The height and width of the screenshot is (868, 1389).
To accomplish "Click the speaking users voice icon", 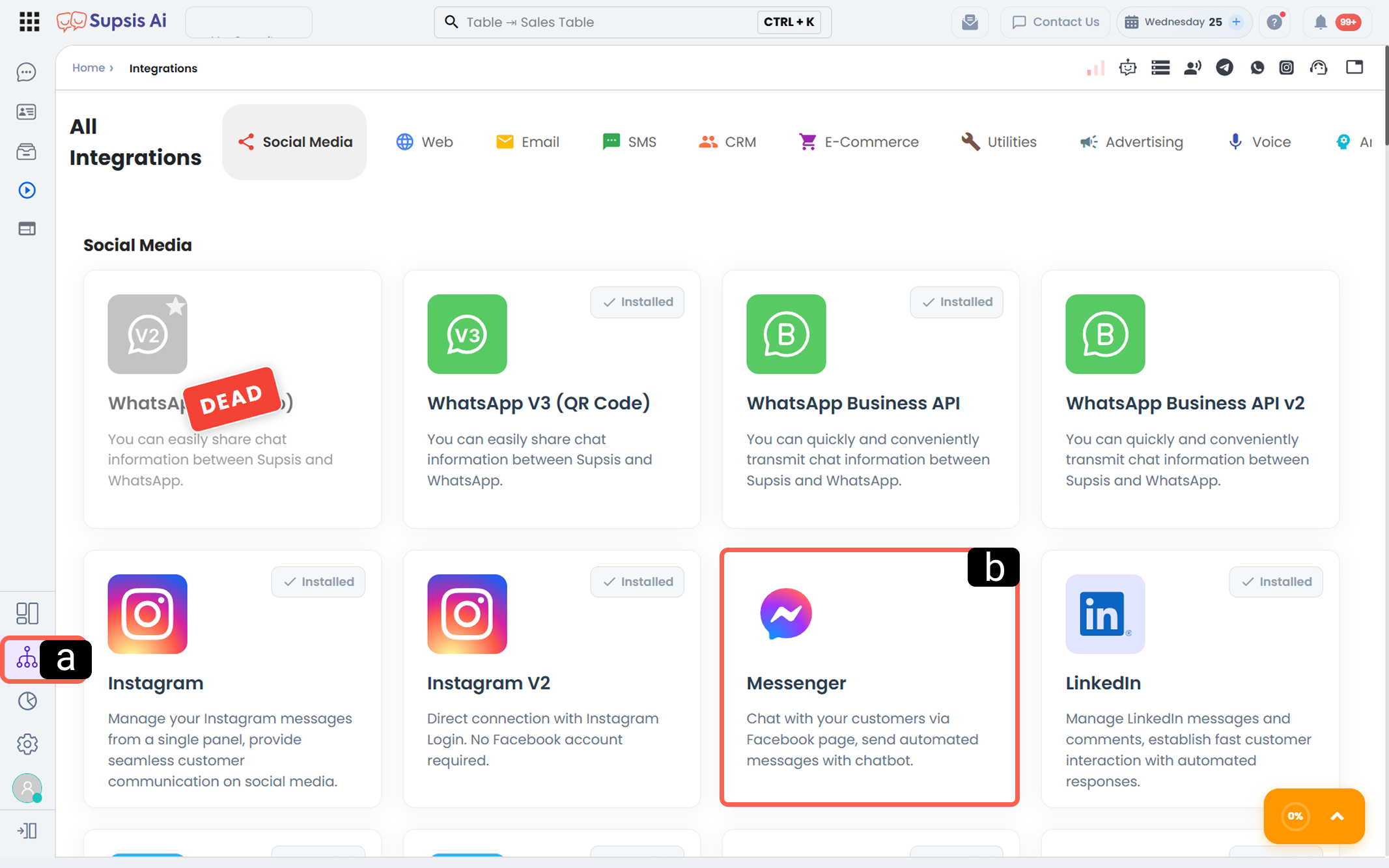I will [x=1192, y=68].
